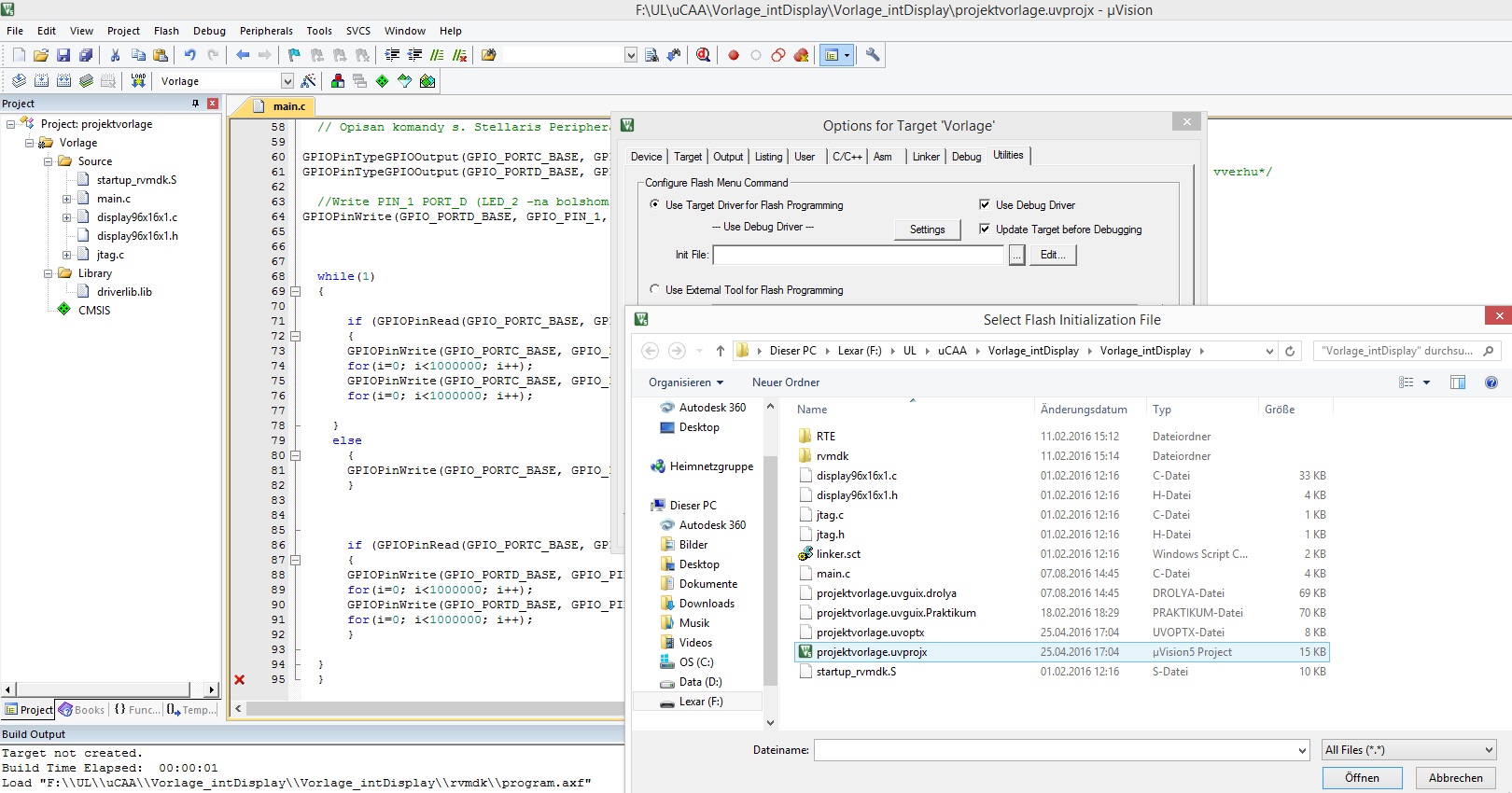Screen dimensions: 1512x793
Task: Click the Öffnen button
Action: point(1362,778)
